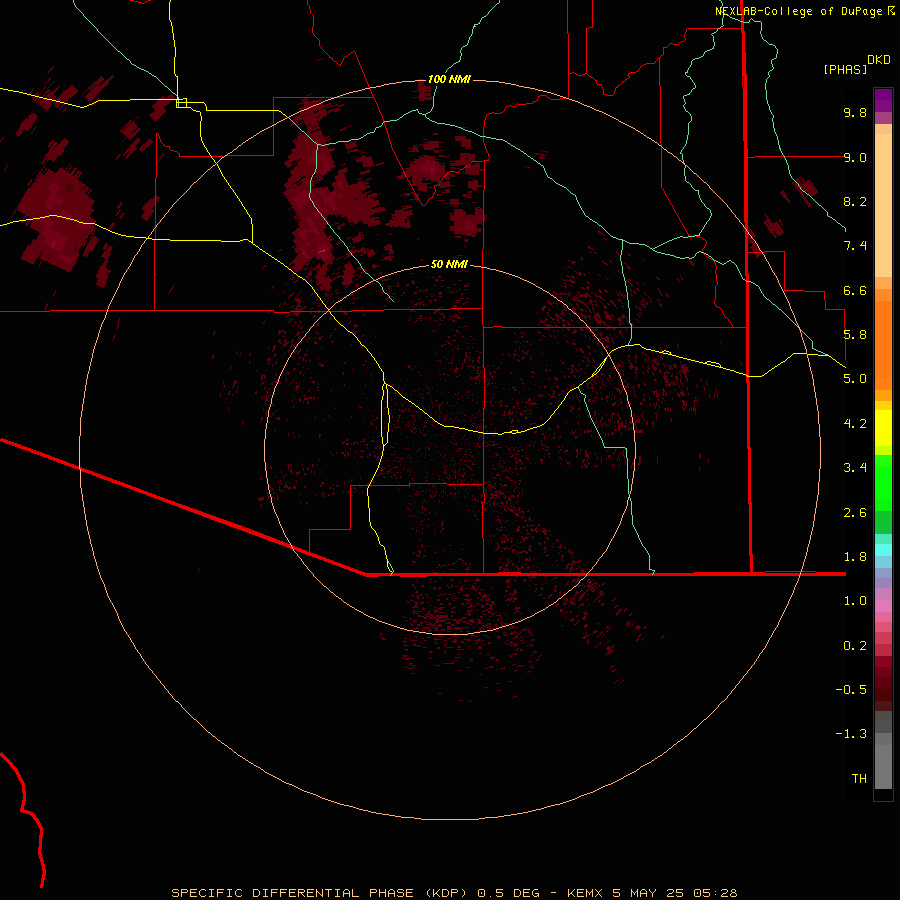Click the -0.5 scale value
The width and height of the screenshot is (900, 900).
(x=851, y=690)
